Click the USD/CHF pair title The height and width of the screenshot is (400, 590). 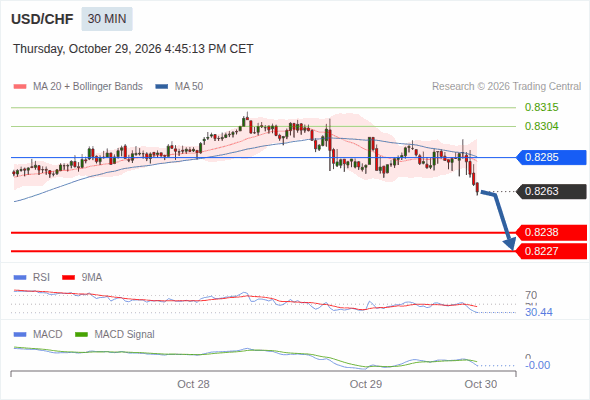tap(42, 19)
